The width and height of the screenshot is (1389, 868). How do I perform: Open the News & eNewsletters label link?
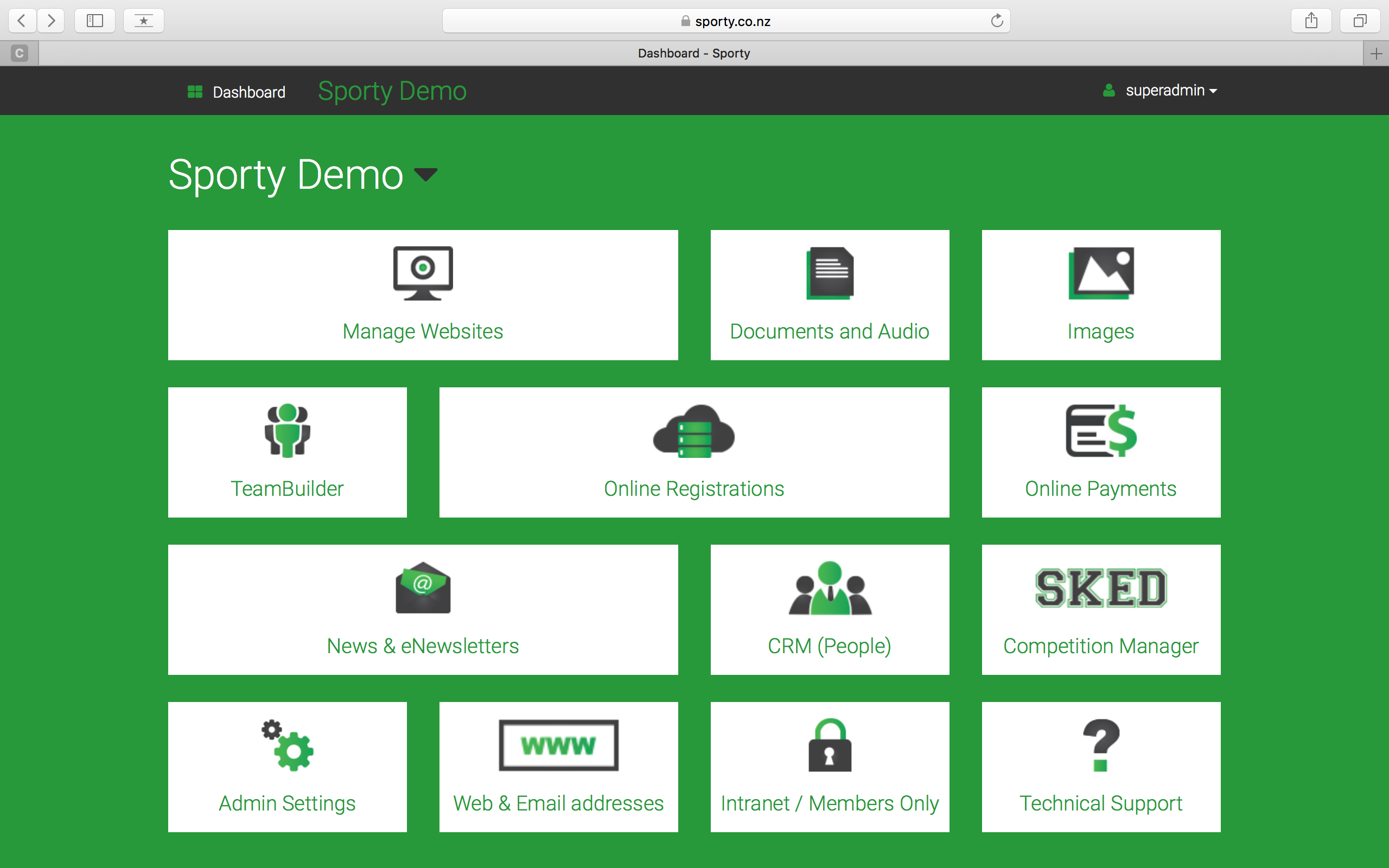pyautogui.click(x=423, y=647)
